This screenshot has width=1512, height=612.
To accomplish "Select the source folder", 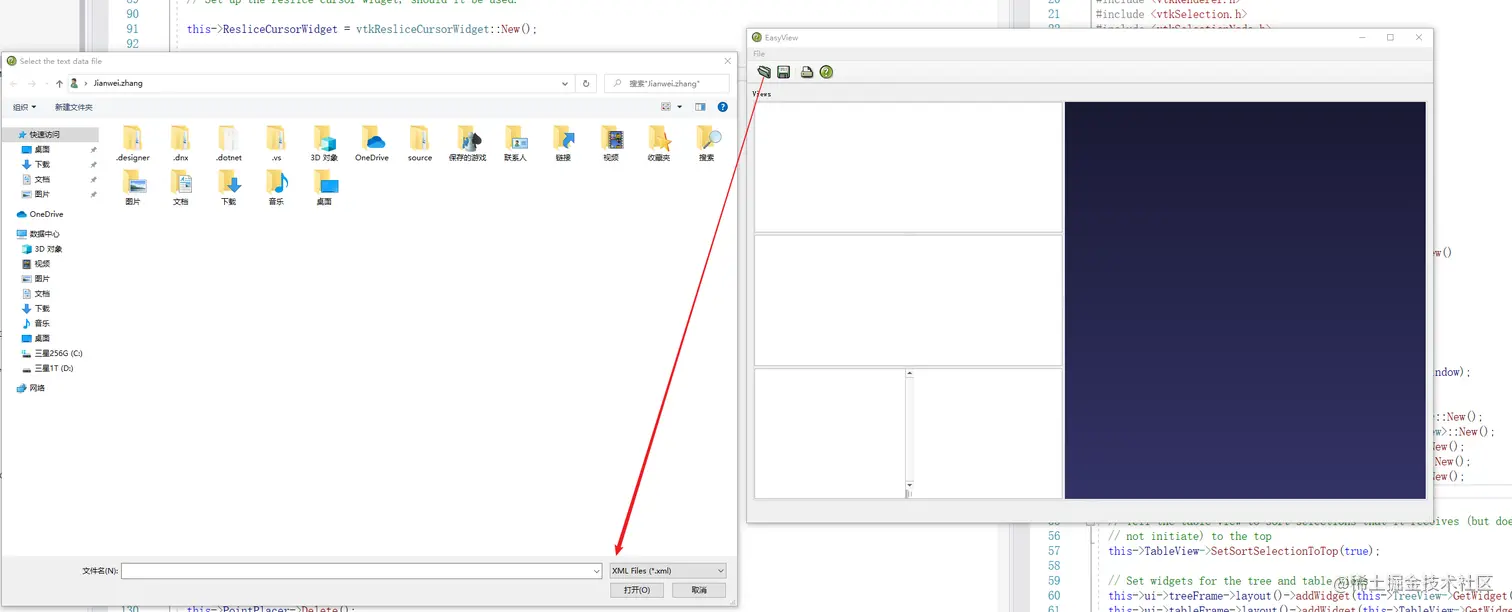I will coord(420,144).
